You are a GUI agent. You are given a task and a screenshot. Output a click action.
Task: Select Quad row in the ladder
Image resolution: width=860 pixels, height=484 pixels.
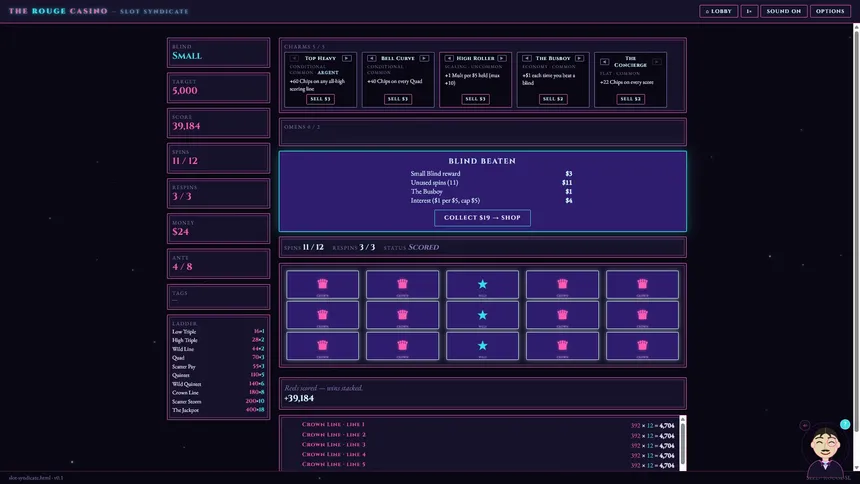[x=218, y=358]
